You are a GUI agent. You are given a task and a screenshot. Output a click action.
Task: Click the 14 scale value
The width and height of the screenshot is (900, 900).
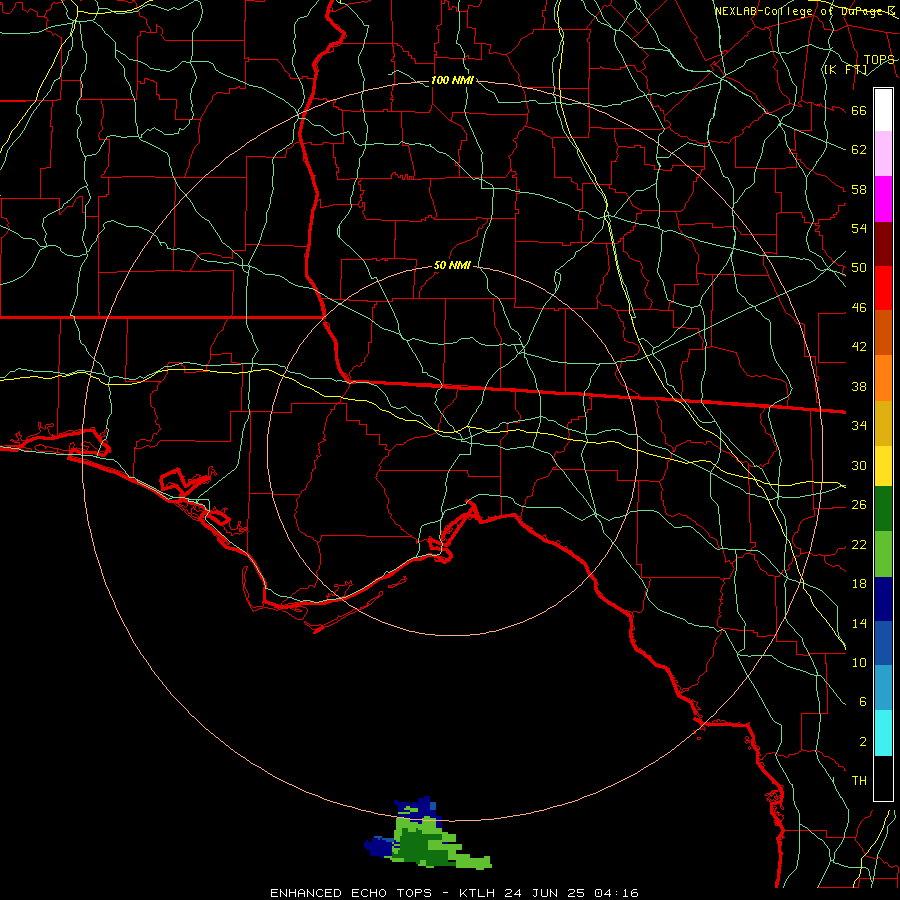click(x=859, y=623)
